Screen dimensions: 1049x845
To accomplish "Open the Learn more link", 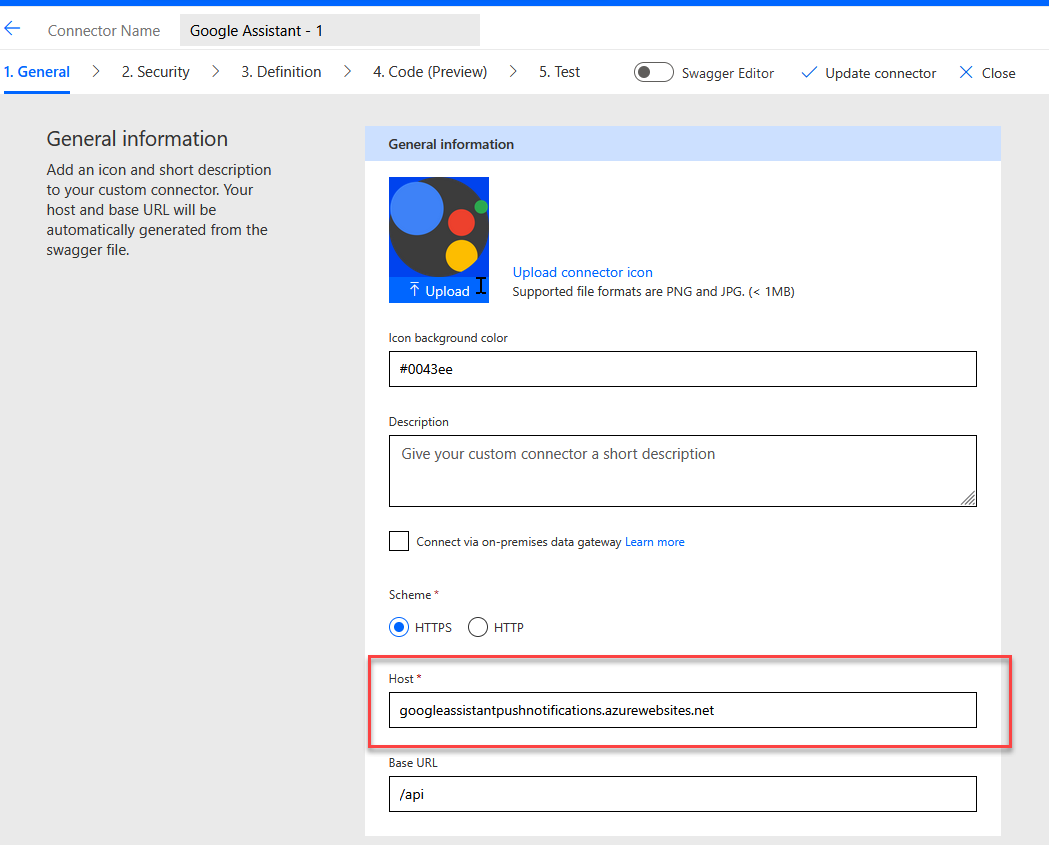I will (655, 542).
